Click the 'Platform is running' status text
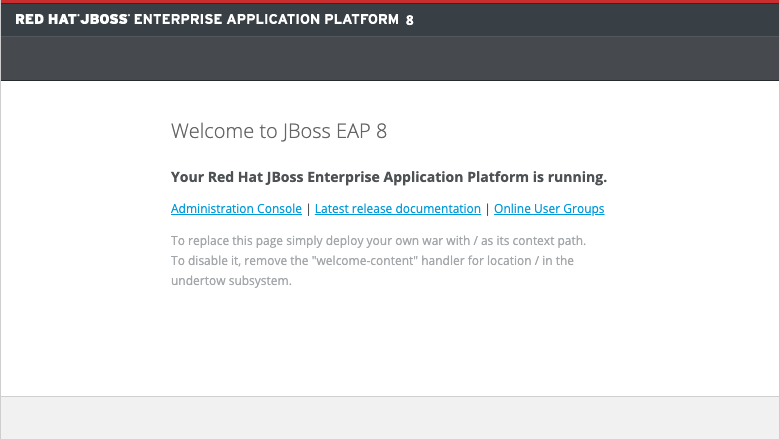The width and height of the screenshot is (780, 439). point(537,177)
